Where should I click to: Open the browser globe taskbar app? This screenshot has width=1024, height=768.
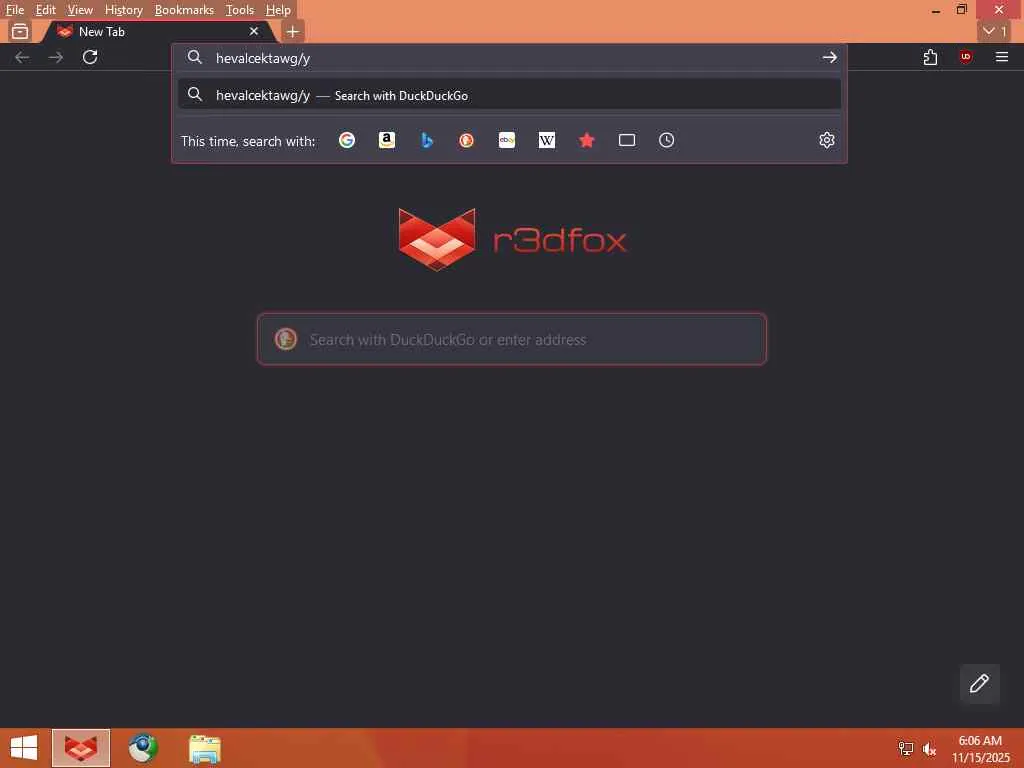pyautogui.click(x=143, y=748)
